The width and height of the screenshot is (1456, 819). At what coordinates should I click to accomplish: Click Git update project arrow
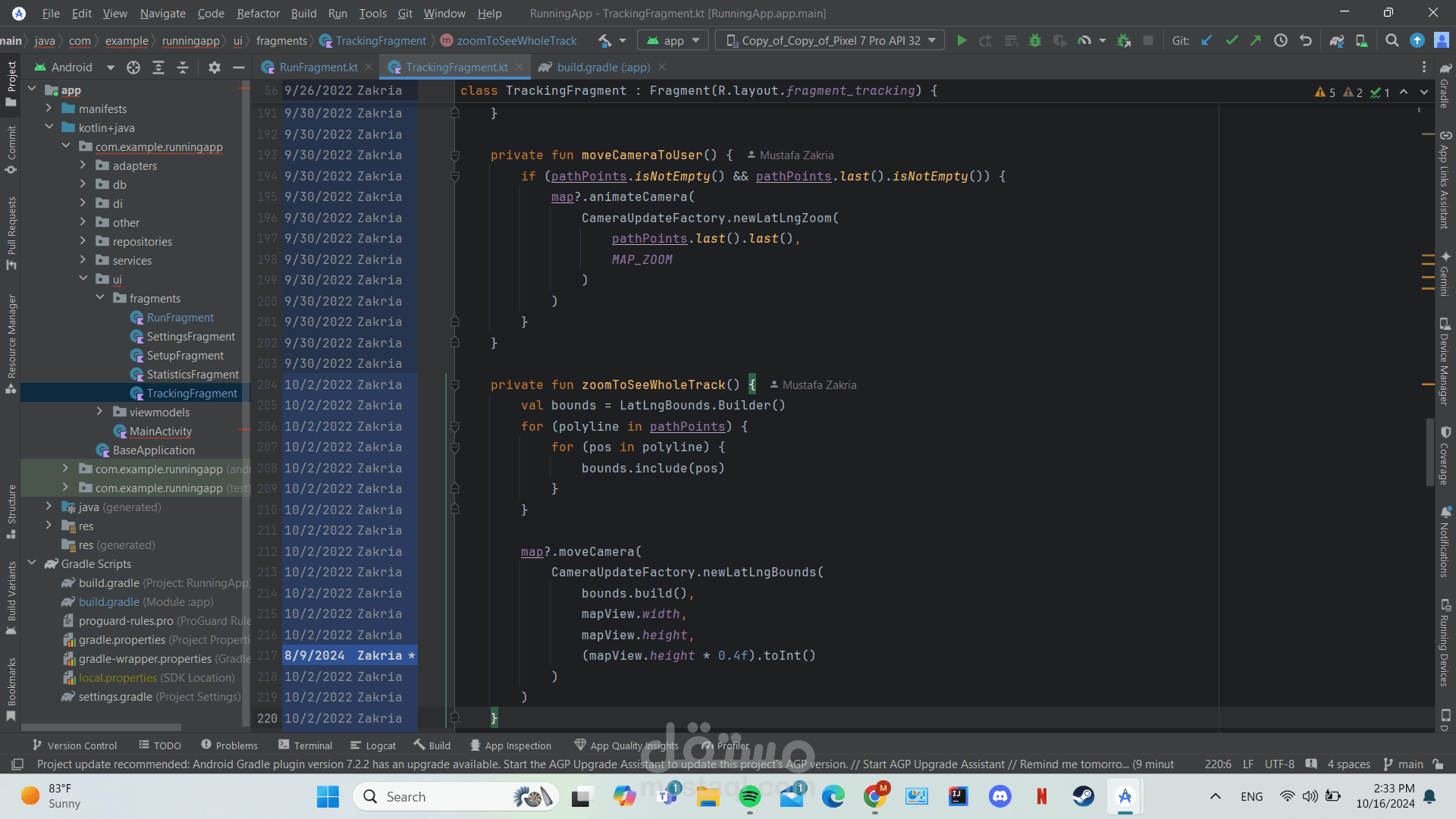[1207, 41]
